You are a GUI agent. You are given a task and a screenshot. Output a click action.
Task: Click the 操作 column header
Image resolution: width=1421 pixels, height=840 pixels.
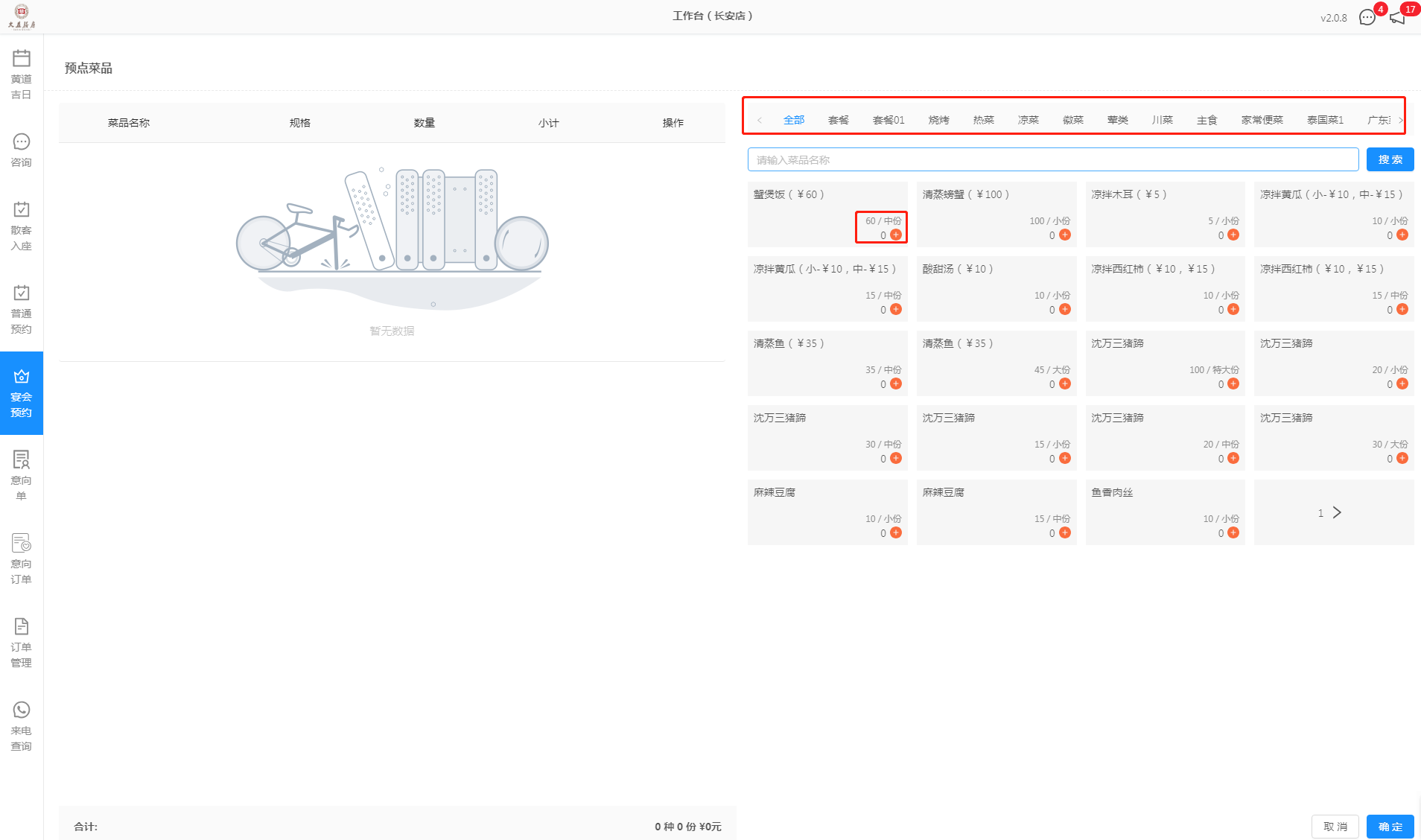[673, 123]
